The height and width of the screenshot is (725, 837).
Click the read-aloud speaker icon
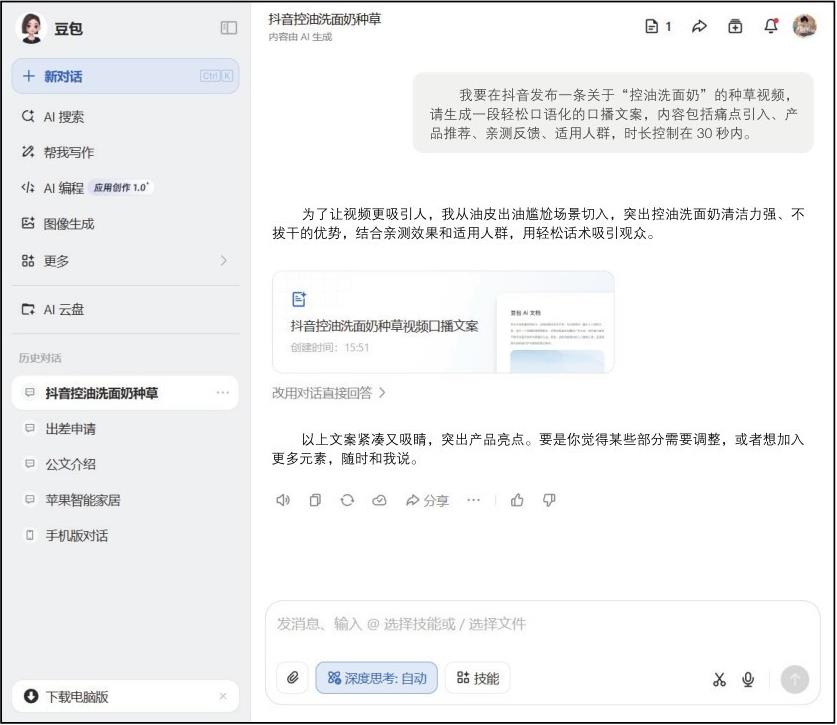[x=283, y=500]
